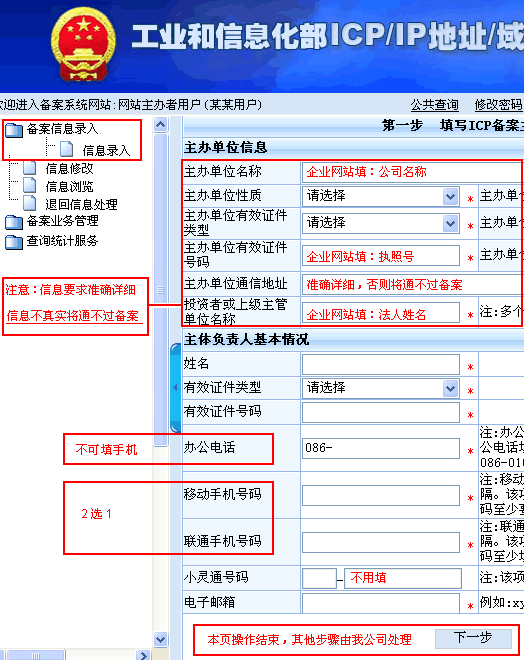Click 主办单位通信地址 input field
524x660 pixels.
point(412,285)
